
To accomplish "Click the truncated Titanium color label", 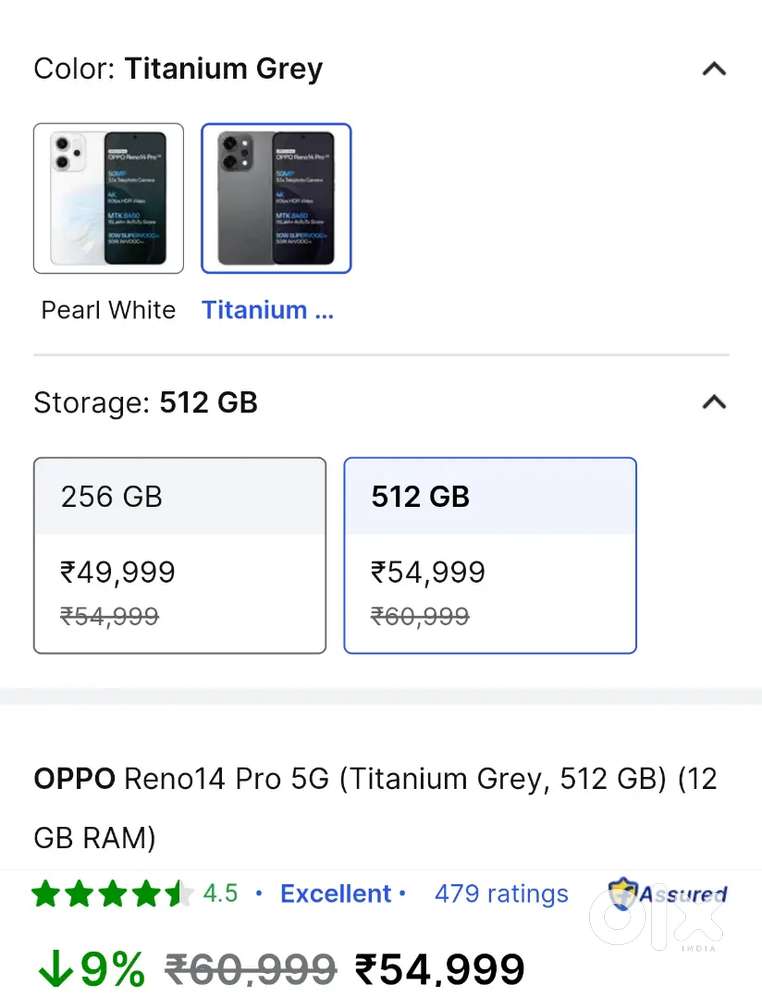I will click(x=267, y=310).
